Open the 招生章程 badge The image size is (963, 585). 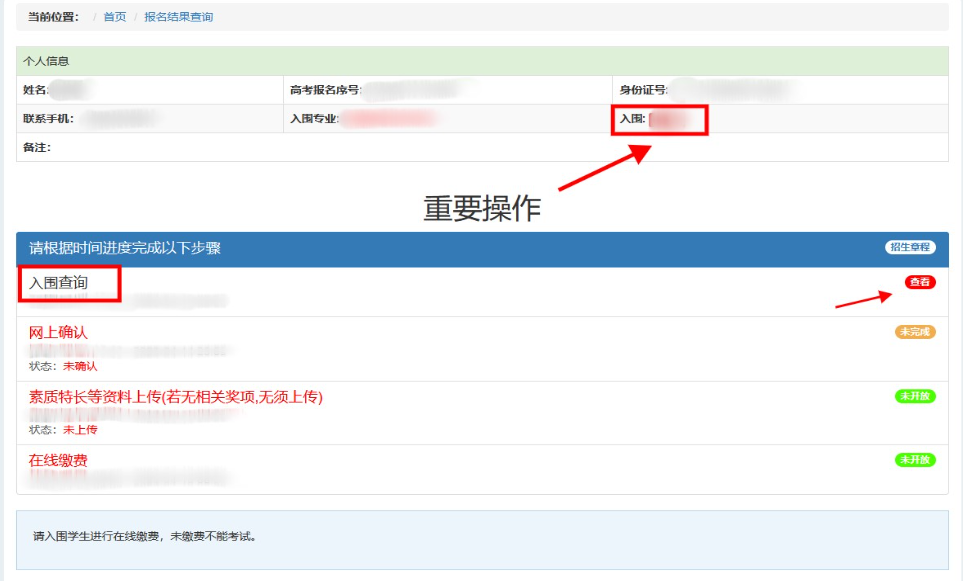coord(910,247)
